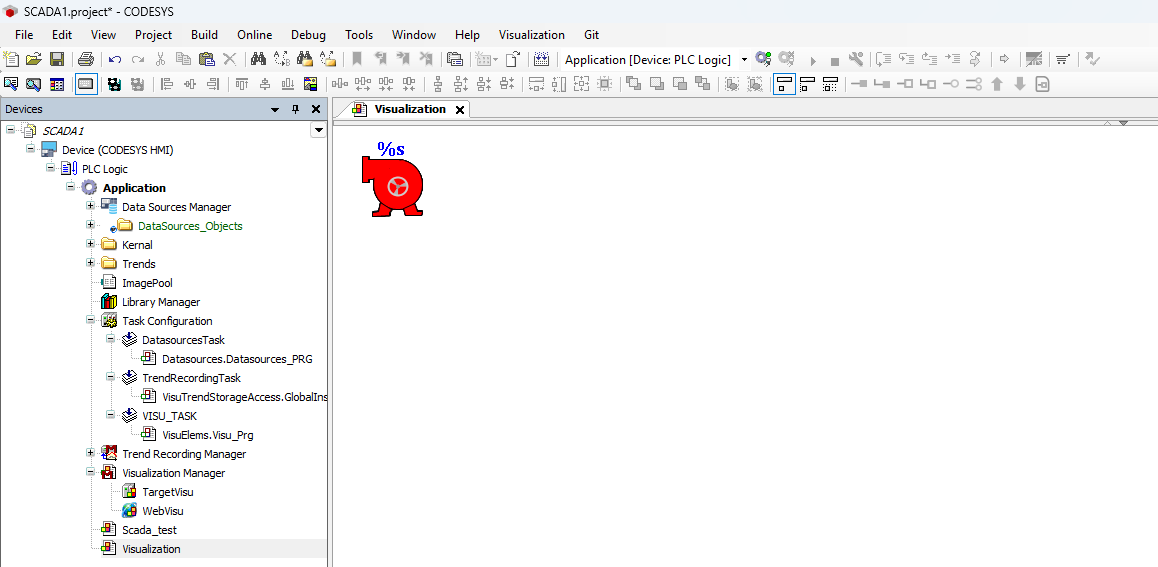Screen dimensions: 1158x567
Task: Open the dropdown beside SCADA1 in tree
Action: [318, 131]
